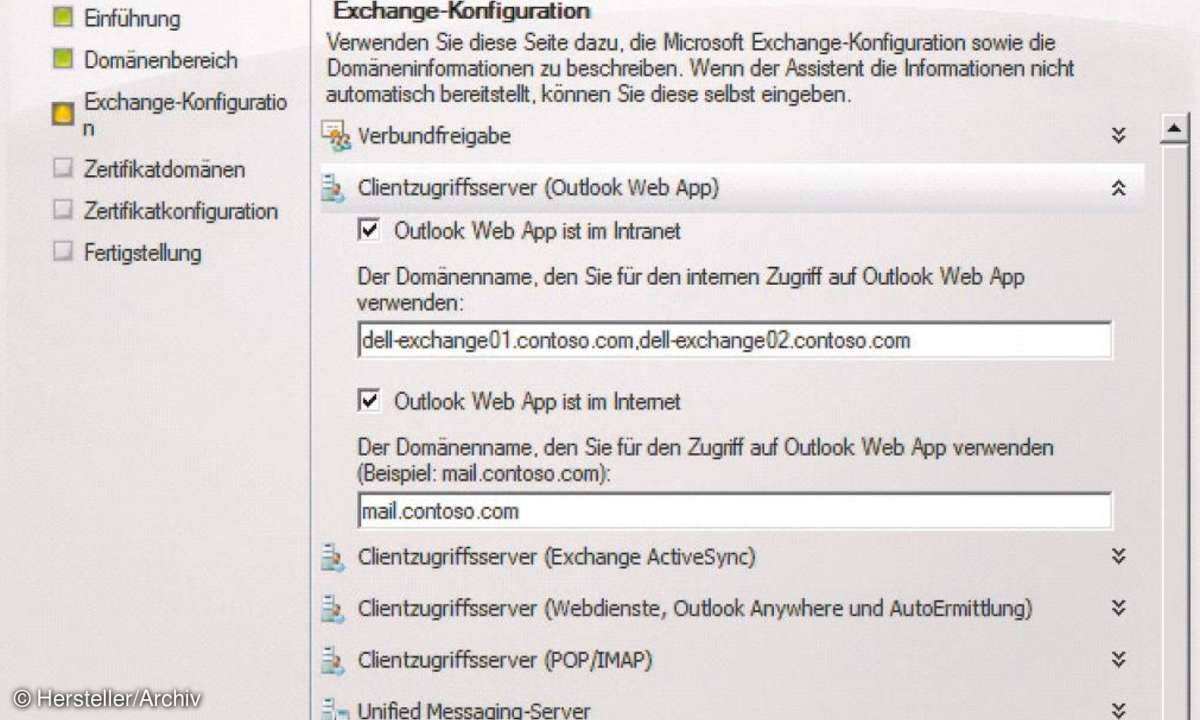
Task: Click the Webdienste Clientzugriffsserver icon
Action: tap(333, 608)
